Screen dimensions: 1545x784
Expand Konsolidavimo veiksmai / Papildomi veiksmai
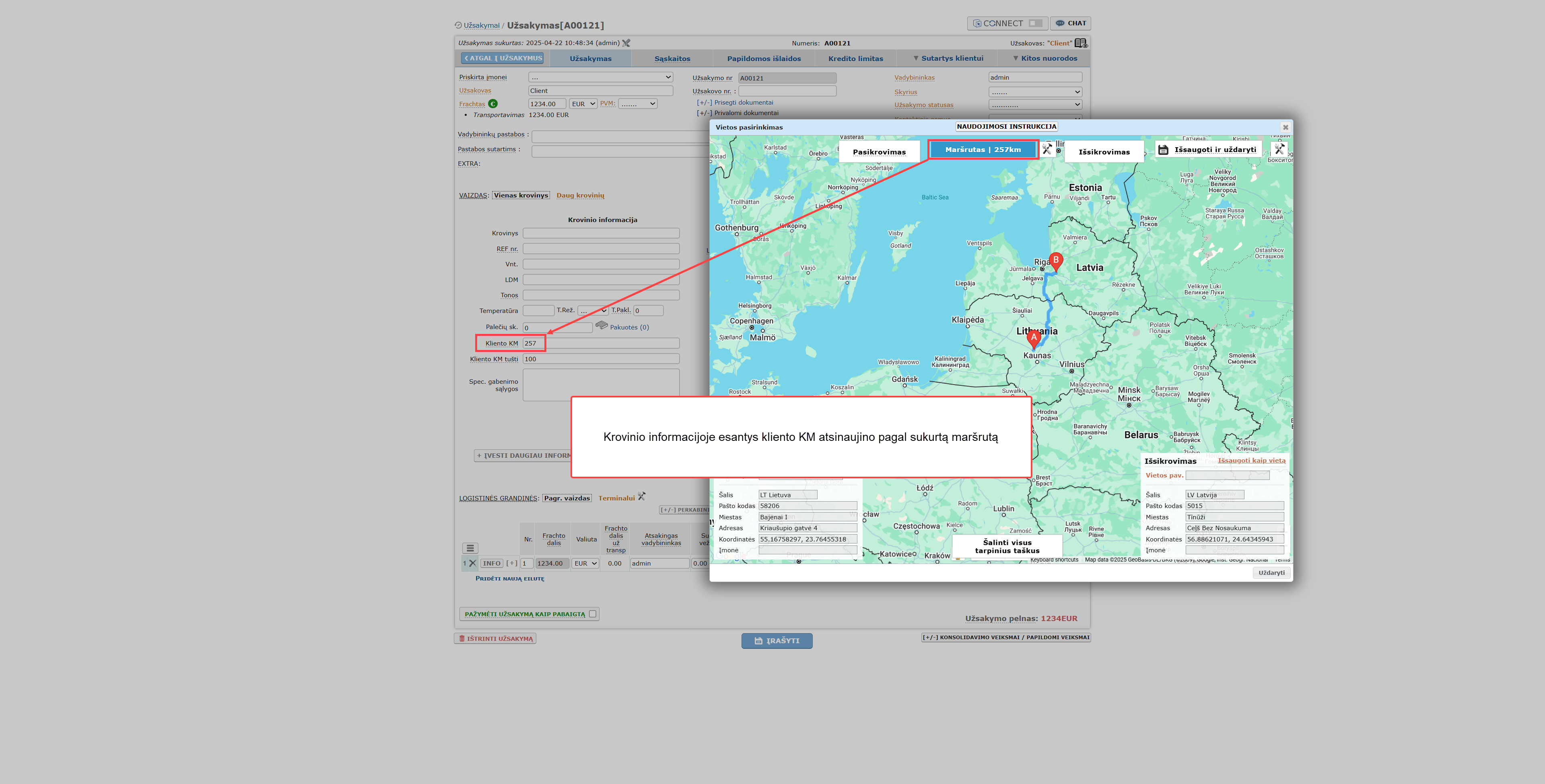click(1006, 638)
